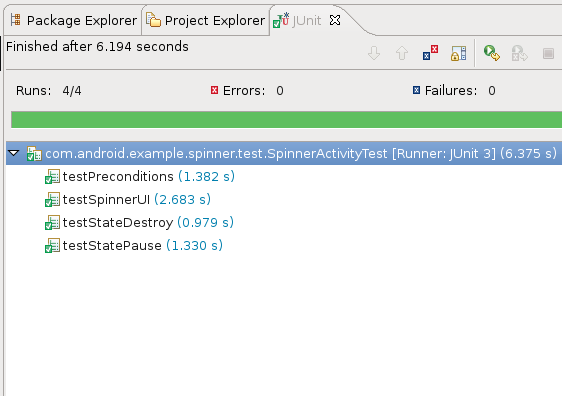Click the blue Failures indicator icon

416,90
